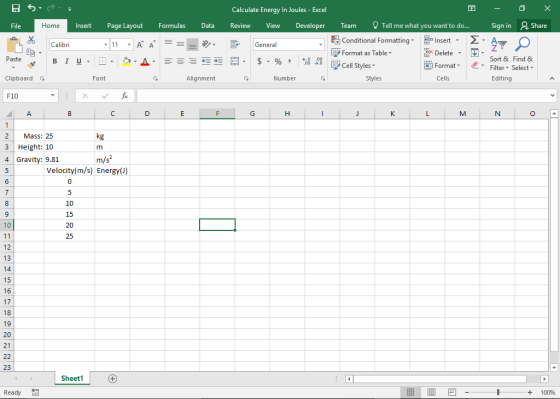Apply red Font Color swatch

tap(145, 61)
